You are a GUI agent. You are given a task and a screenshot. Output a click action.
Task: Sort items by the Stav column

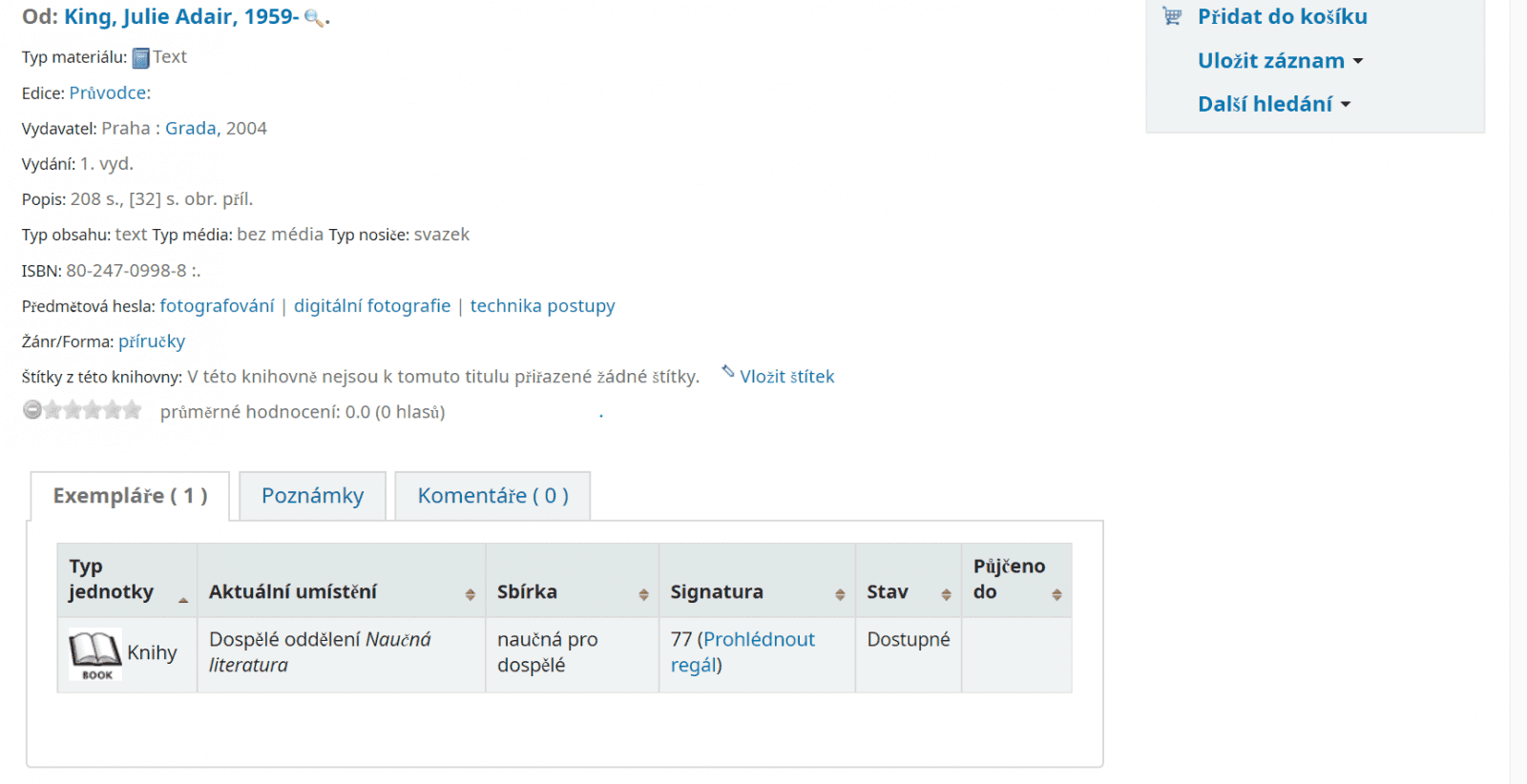[946, 594]
